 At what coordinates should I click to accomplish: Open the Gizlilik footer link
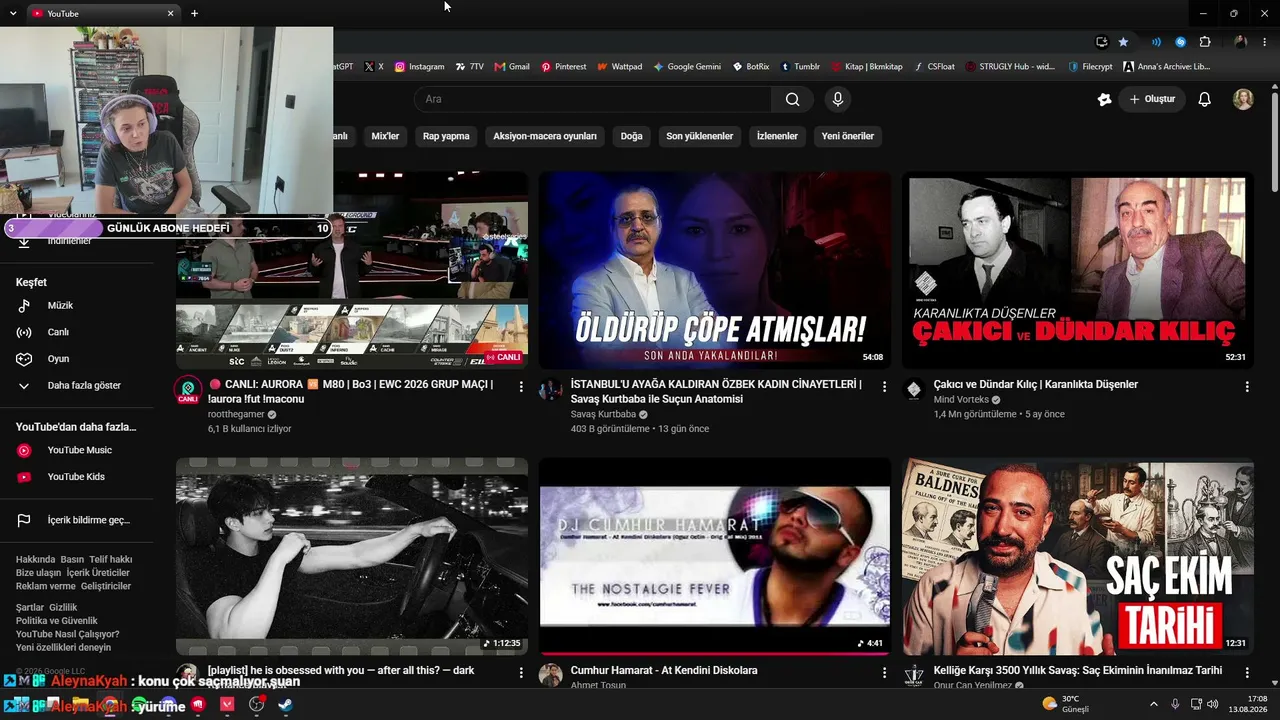tap(63, 608)
